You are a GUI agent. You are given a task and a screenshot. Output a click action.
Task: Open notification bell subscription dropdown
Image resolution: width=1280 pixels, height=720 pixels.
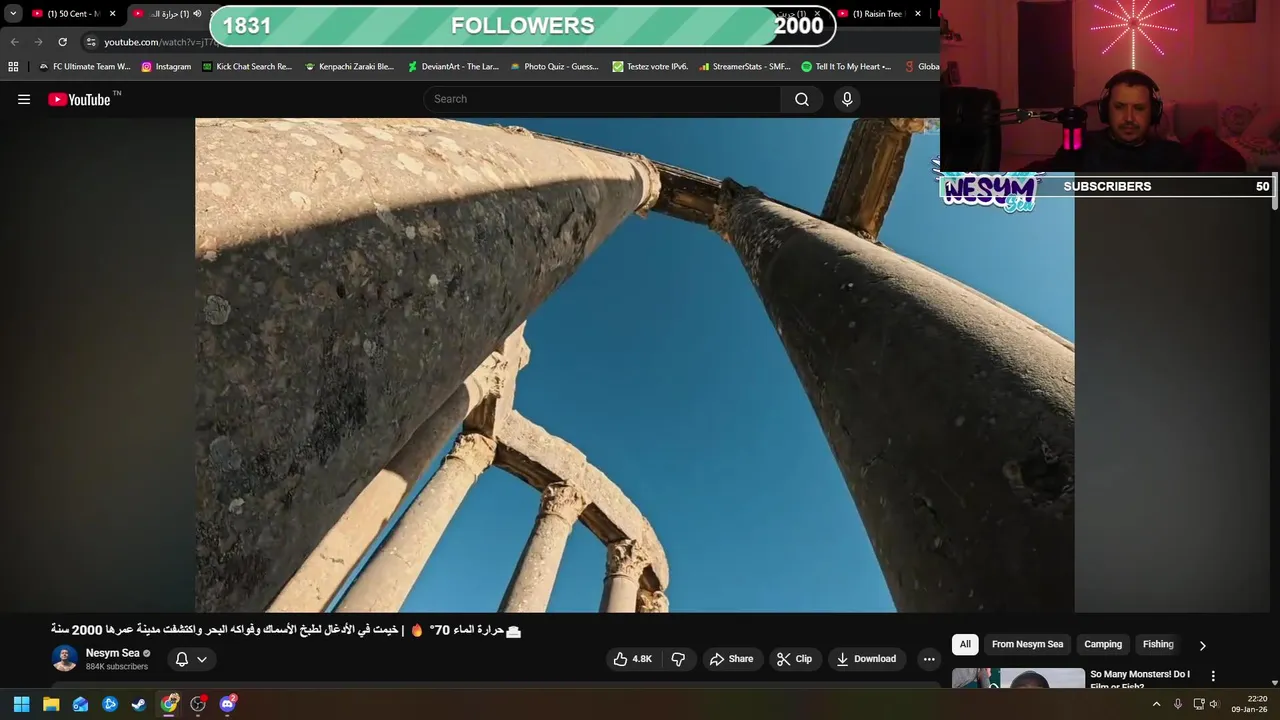tap(191, 659)
